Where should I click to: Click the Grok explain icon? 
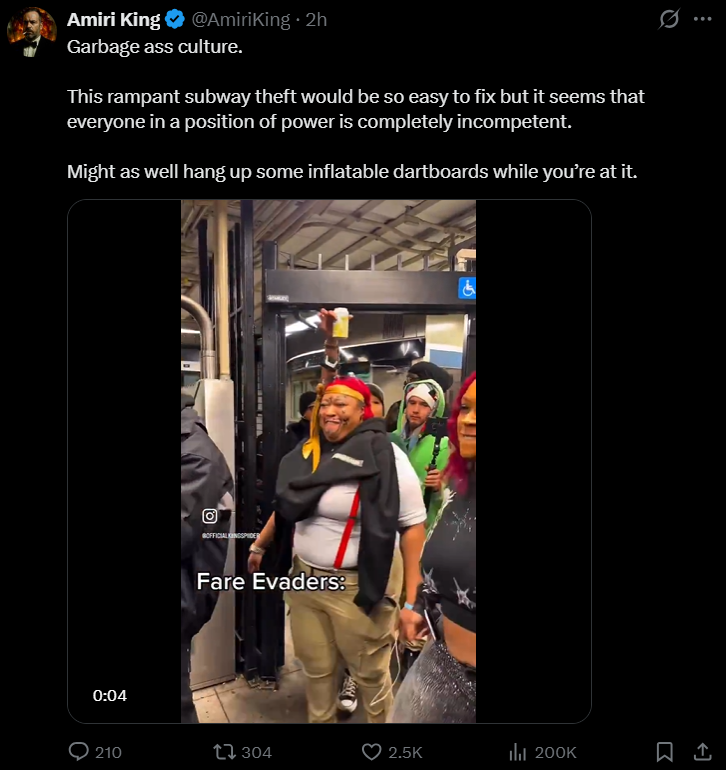(669, 19)
